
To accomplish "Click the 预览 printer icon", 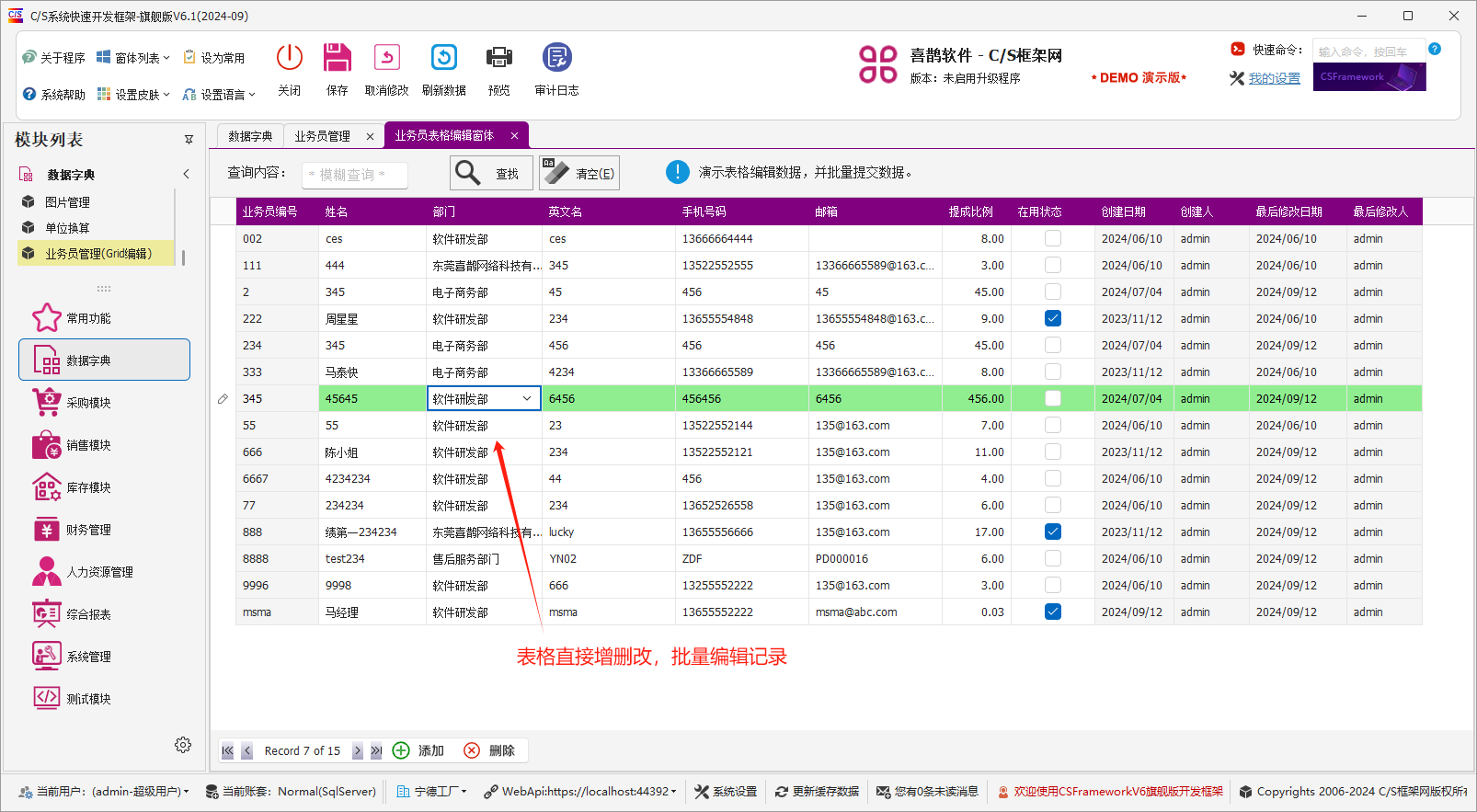I will point(499,58).
